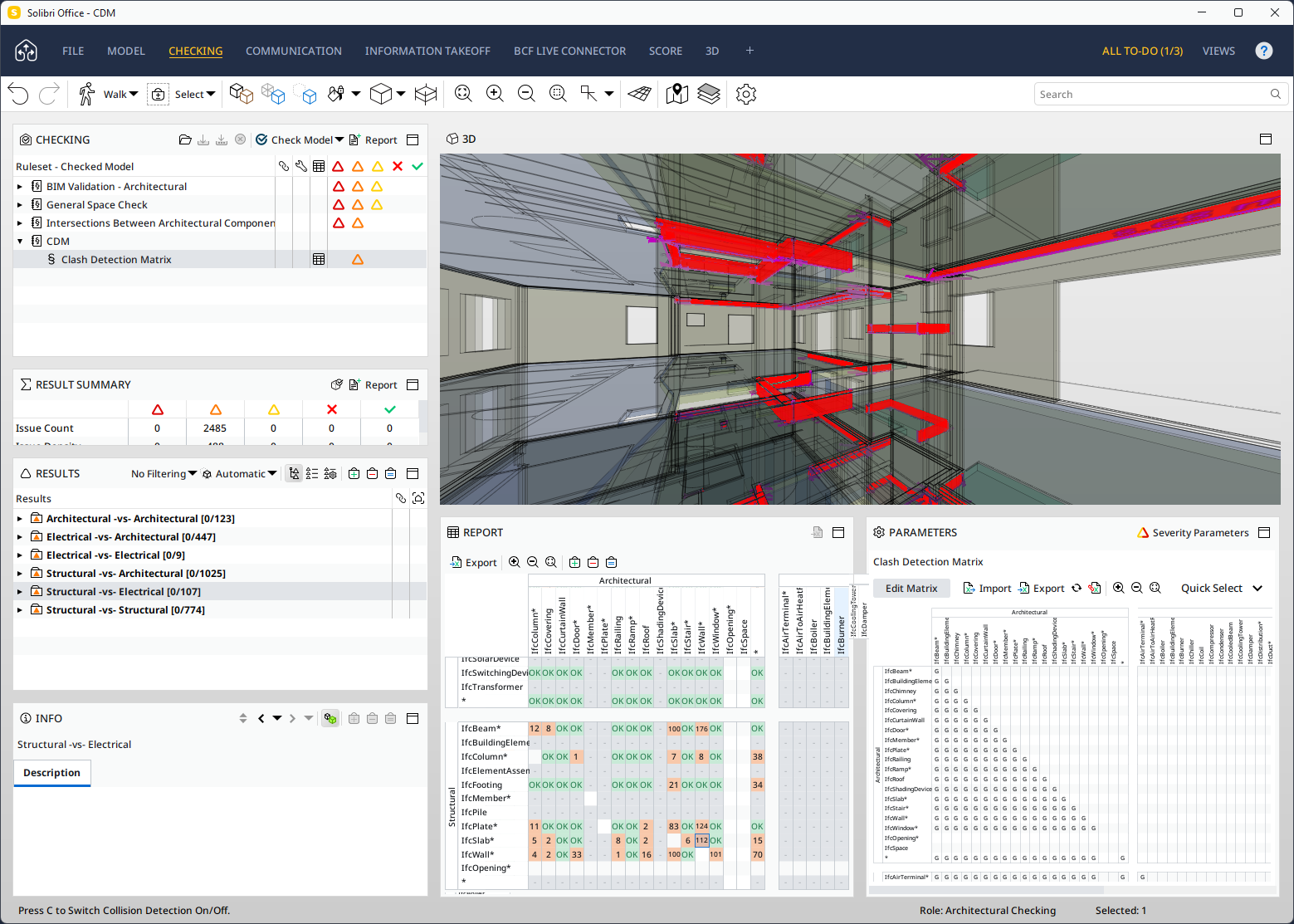Screen dimensions: 1294x924
Task: Click the orange 176 cell in IfcBeam row
Action: 701,729
